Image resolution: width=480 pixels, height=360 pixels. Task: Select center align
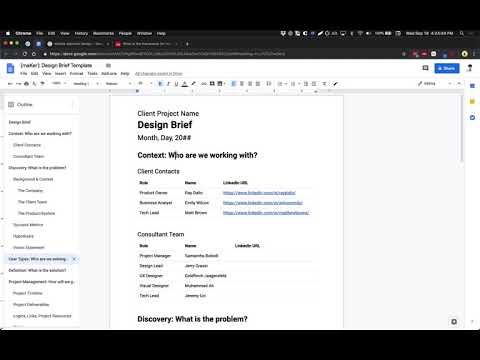click(x=242, y=84)
